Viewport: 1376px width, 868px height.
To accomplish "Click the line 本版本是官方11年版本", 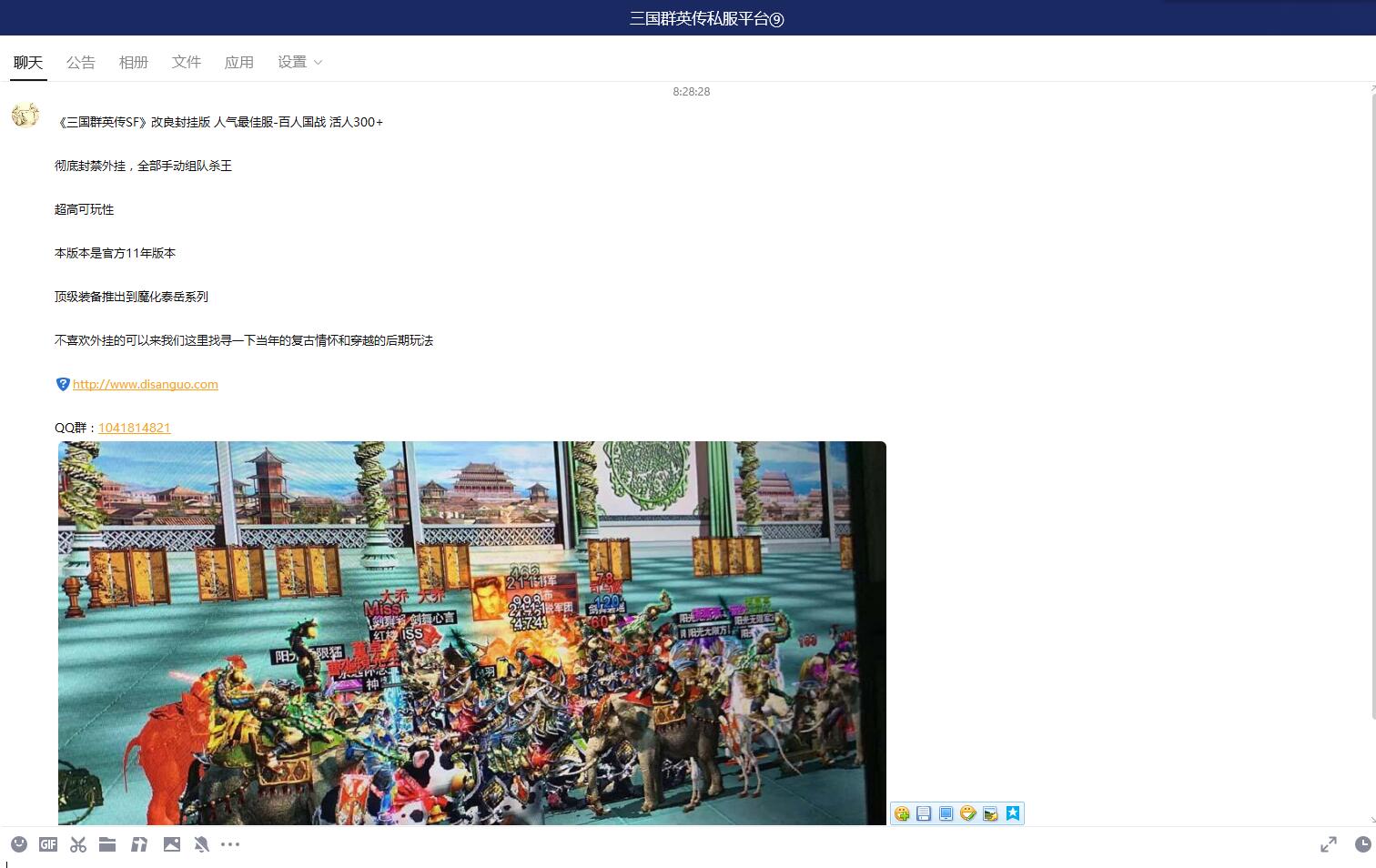I will pos(116,253).
